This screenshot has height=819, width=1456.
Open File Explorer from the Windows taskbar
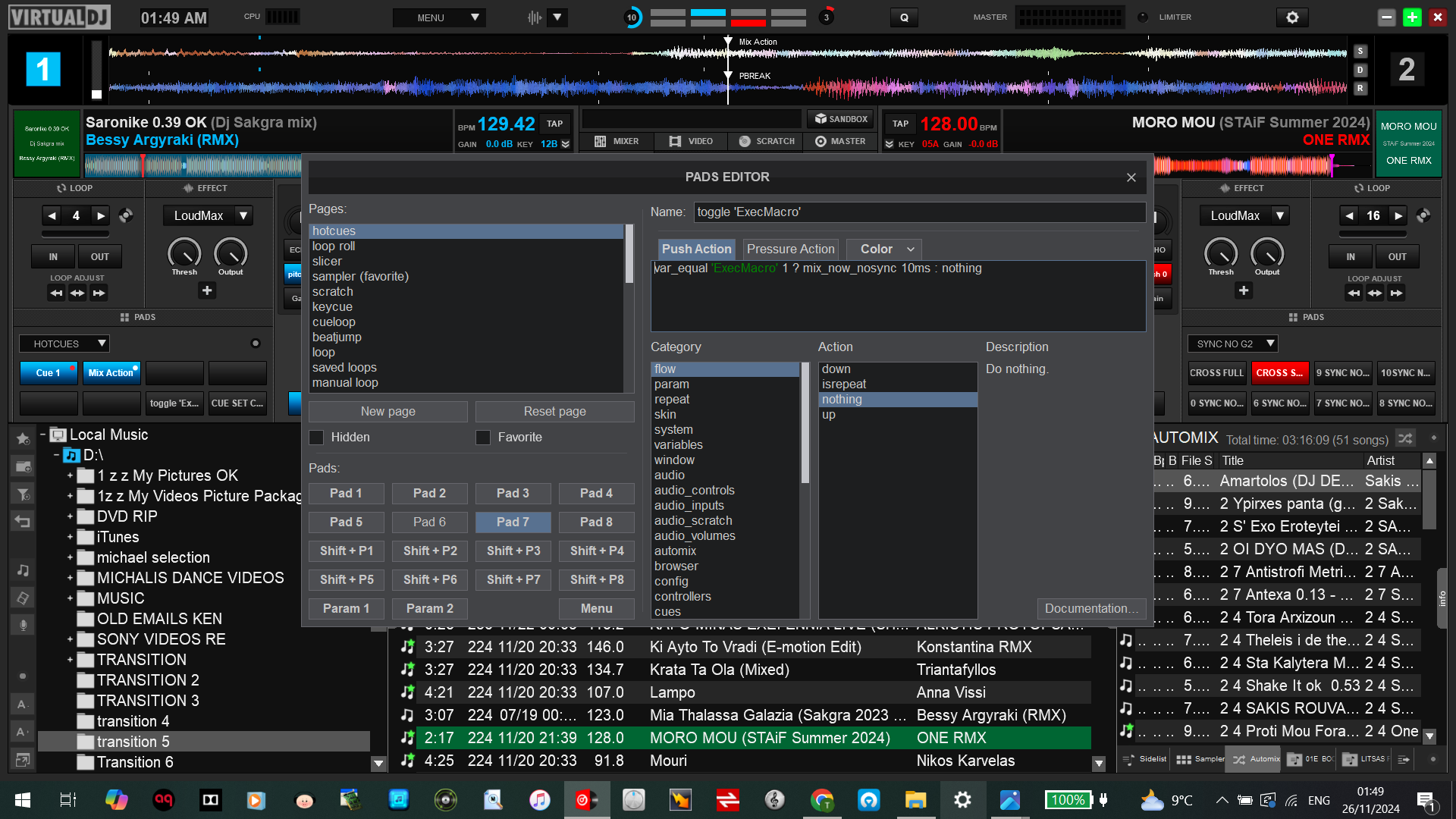(x=915, y=799)
